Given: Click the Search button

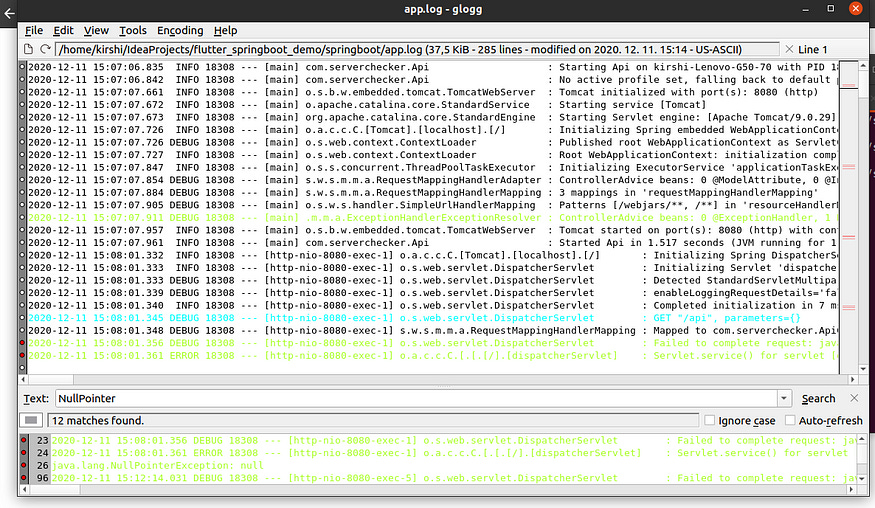Looking at the screenshot, I should click(x=818, y=399).
